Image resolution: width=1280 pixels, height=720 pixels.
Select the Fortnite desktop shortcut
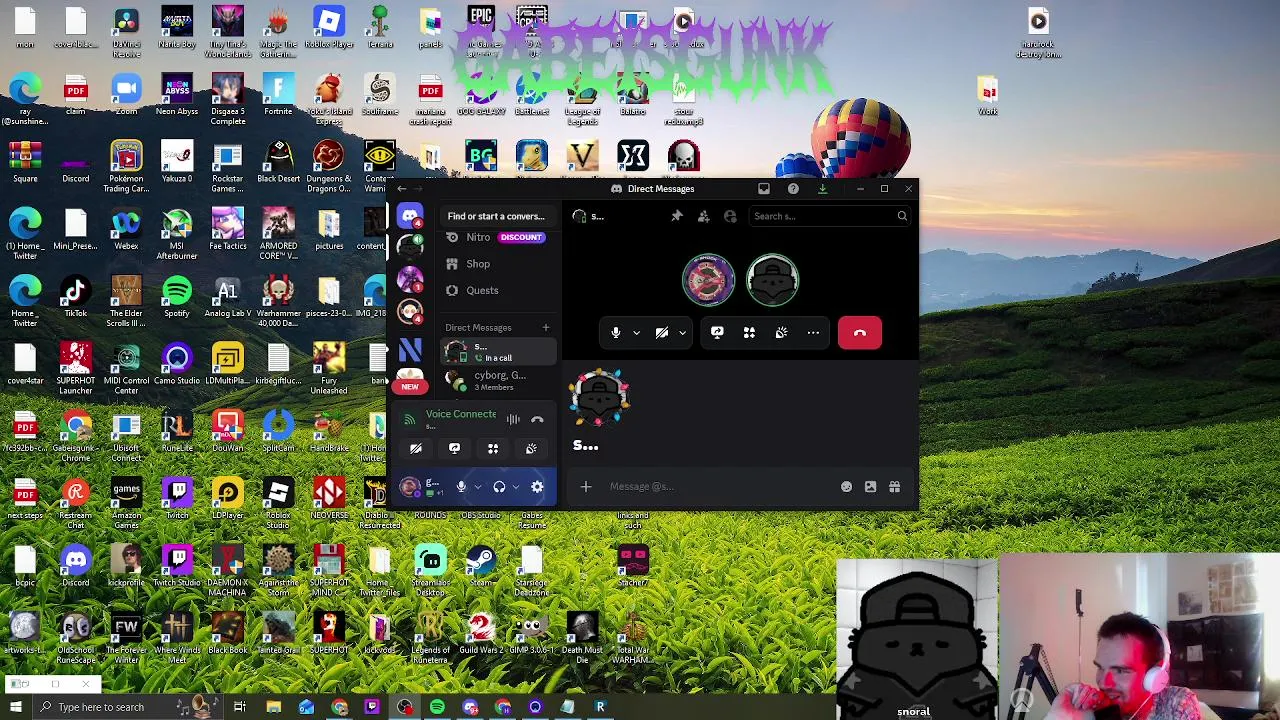click(x=278, y=96)
